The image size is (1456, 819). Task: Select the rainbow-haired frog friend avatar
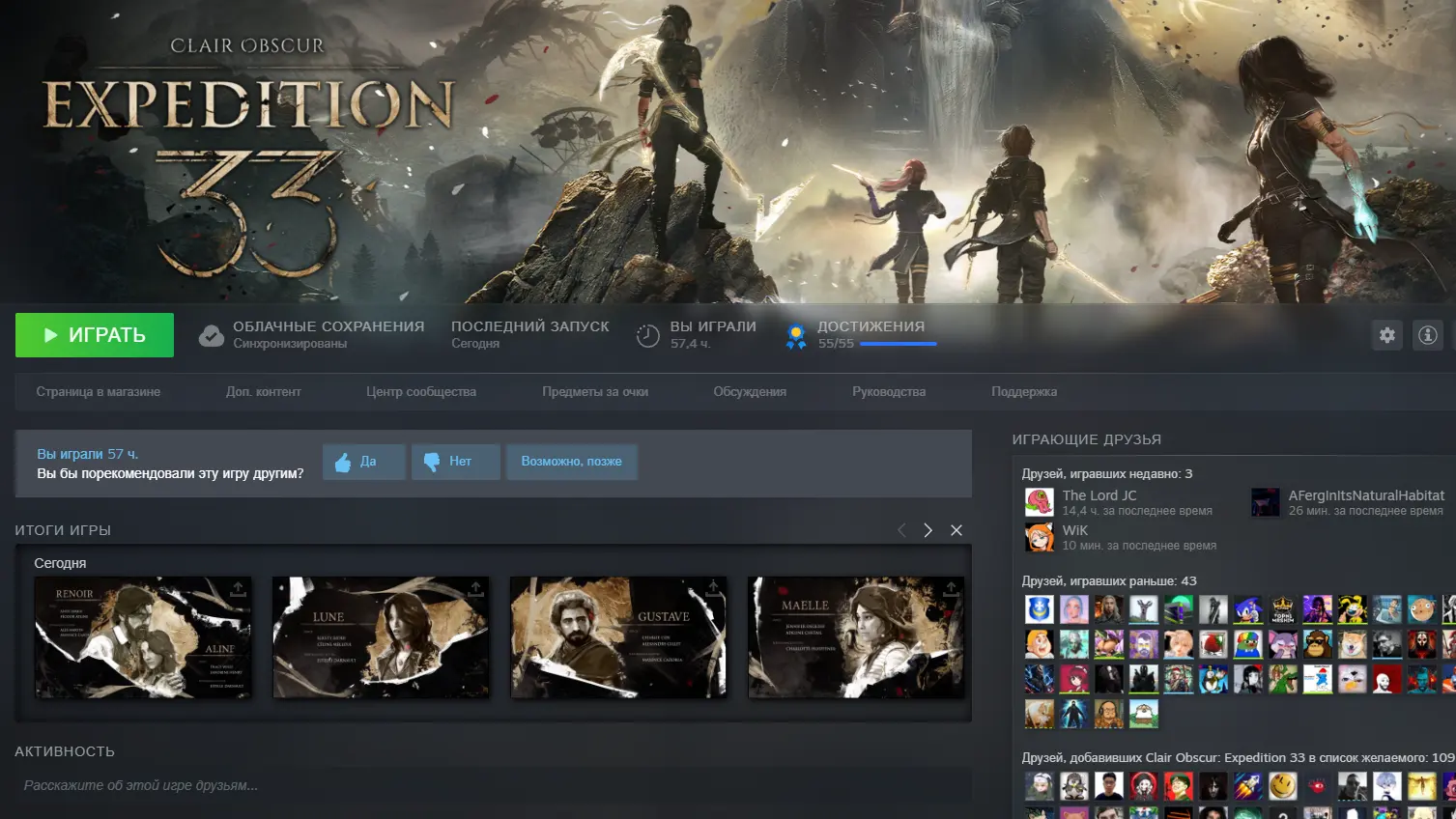point(1248,644)
